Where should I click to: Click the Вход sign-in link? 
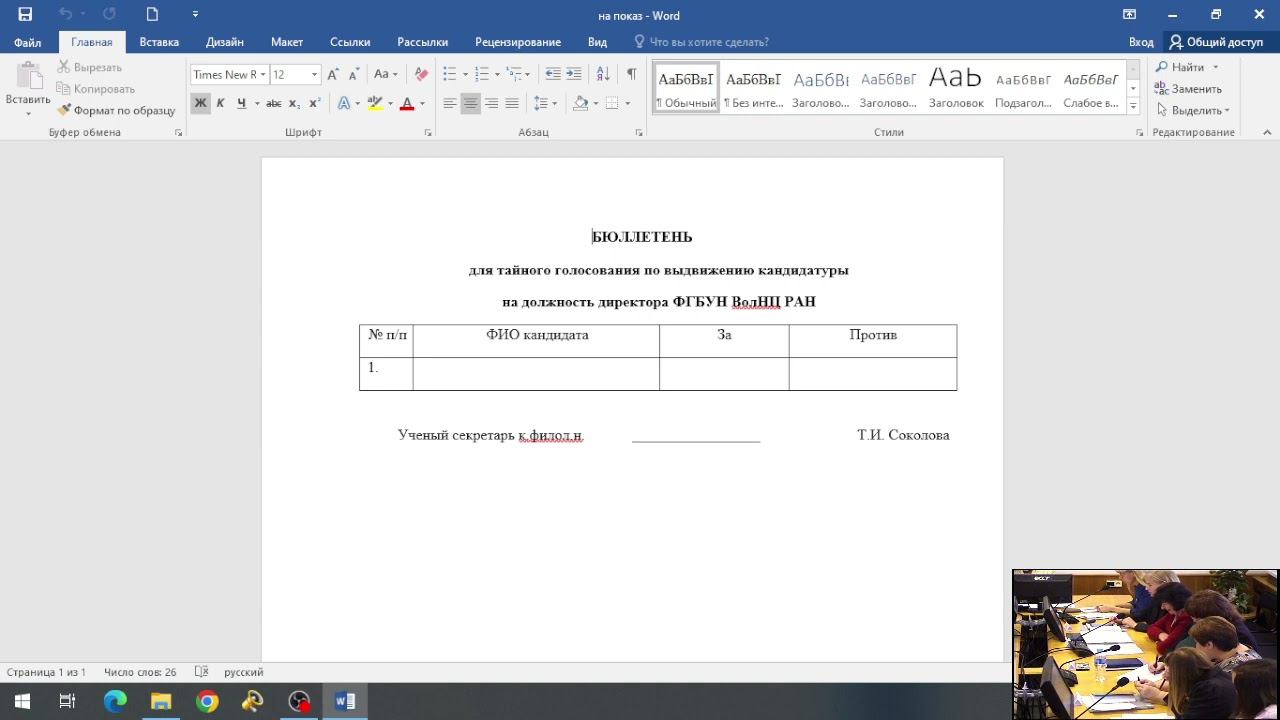click(x=1141, y=42)
